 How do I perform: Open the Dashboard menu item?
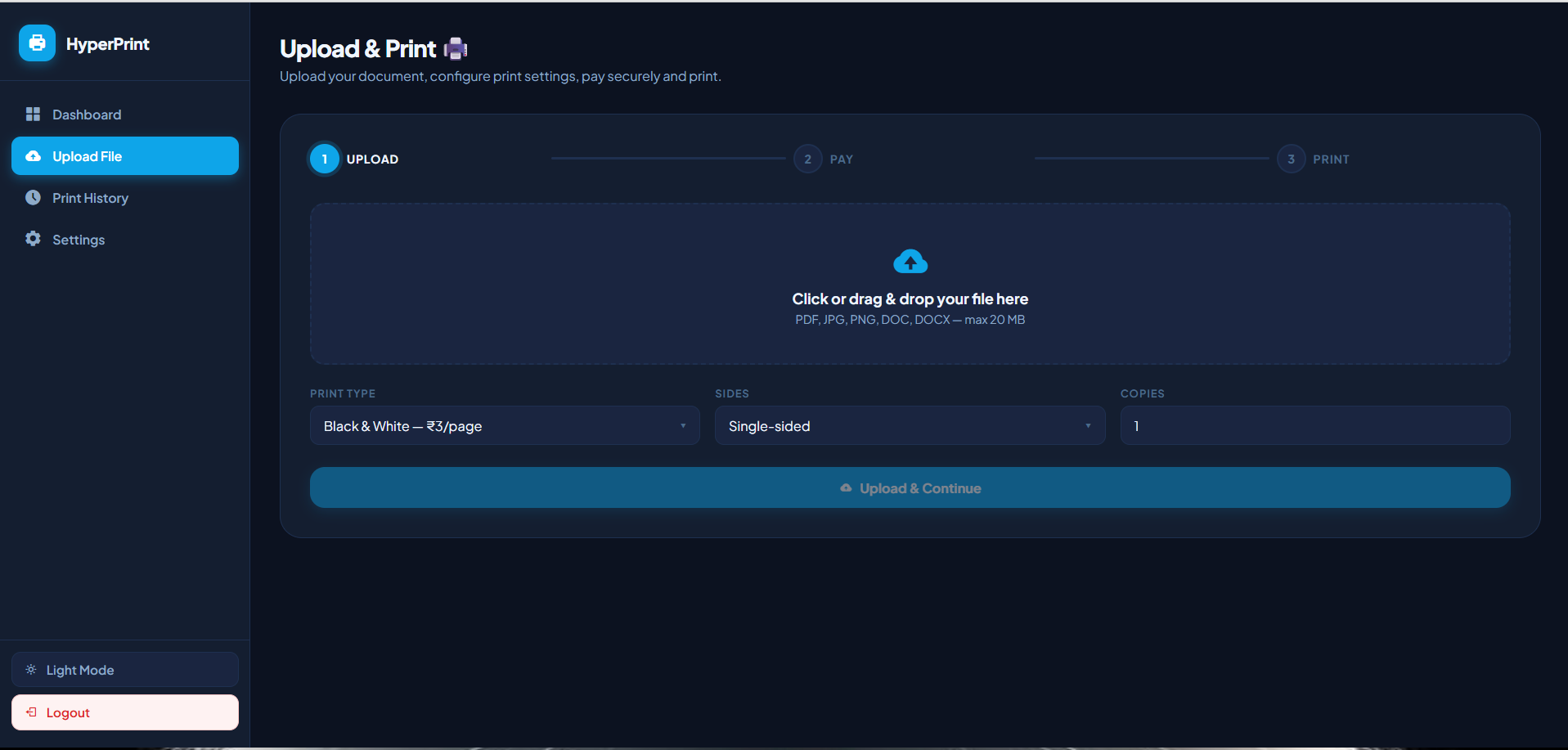(x=125, y=115)
